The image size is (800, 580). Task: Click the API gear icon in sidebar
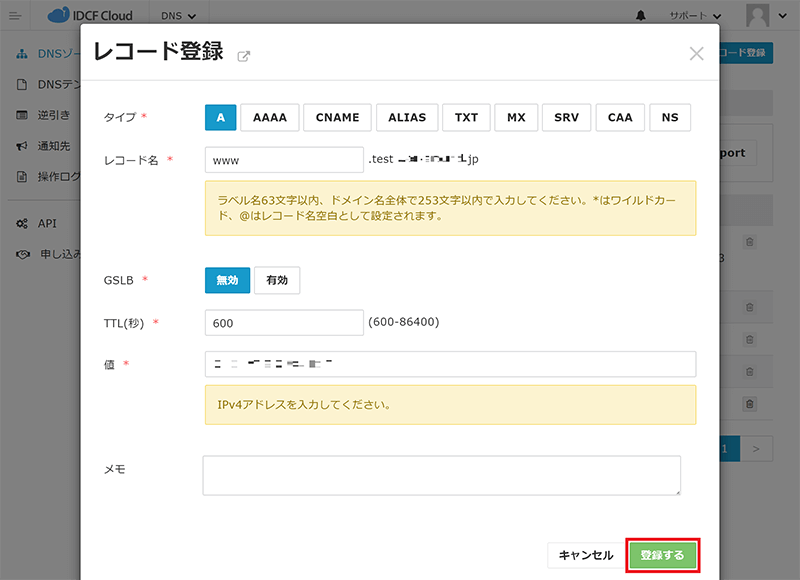(22, 224)
